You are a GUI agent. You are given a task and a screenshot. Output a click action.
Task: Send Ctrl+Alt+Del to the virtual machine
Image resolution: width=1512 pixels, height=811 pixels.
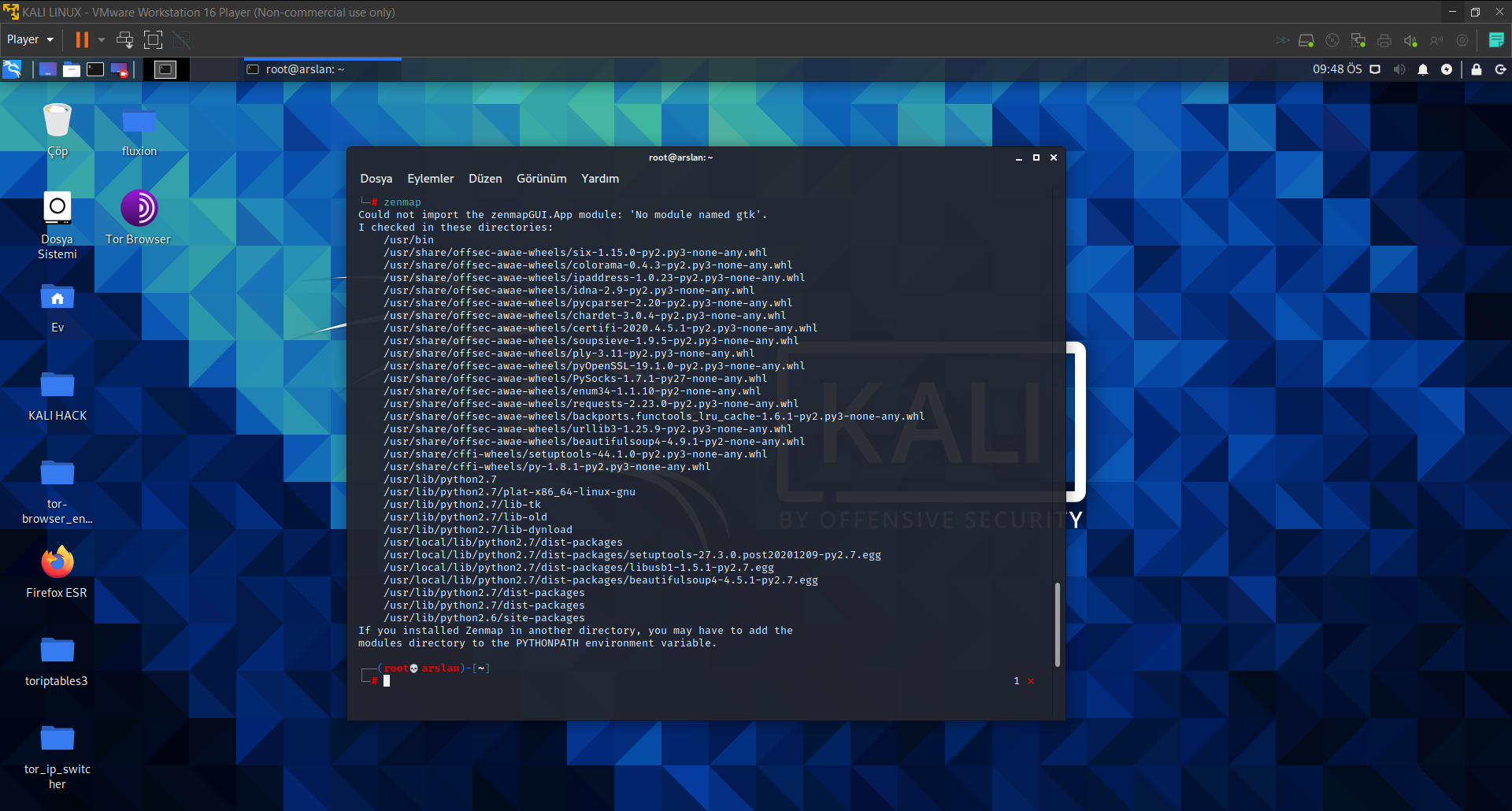click(x=124, y=39)
